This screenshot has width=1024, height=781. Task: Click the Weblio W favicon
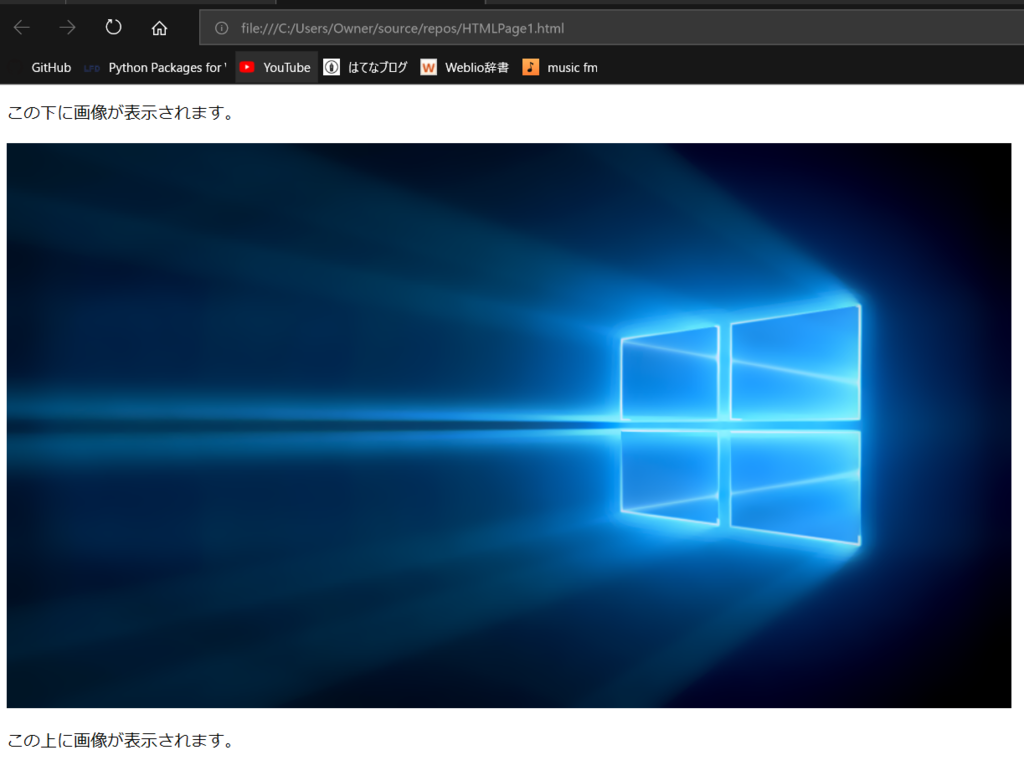[428, 67]
